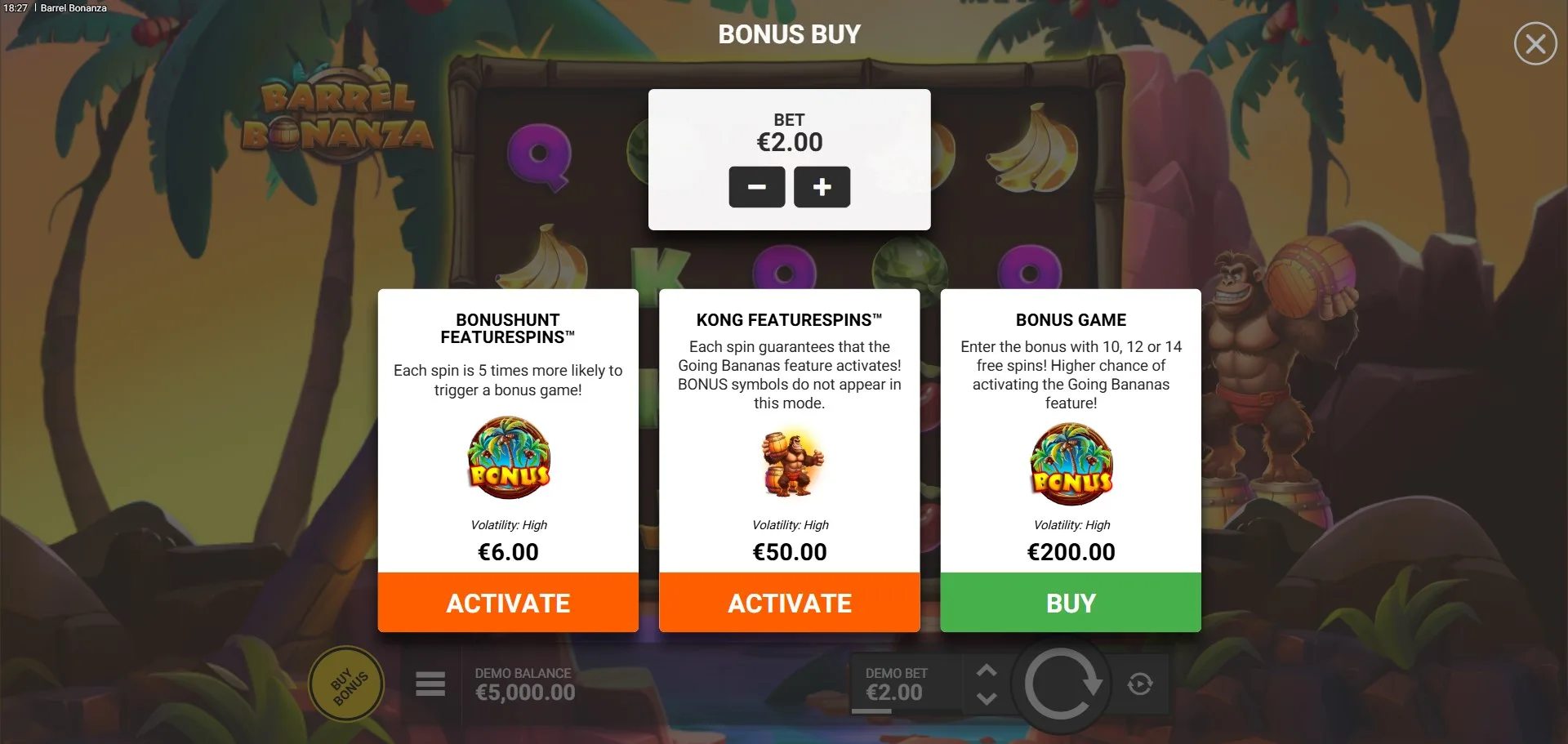Viewport: 1568px width, 744px height.
Task: Click the Demo Bet €2.00 display
Action: 896,684
